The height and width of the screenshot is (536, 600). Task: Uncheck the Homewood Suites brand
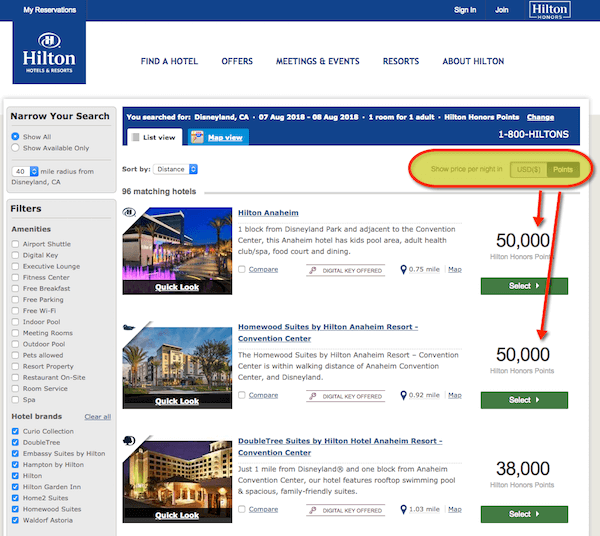point(15,509)
